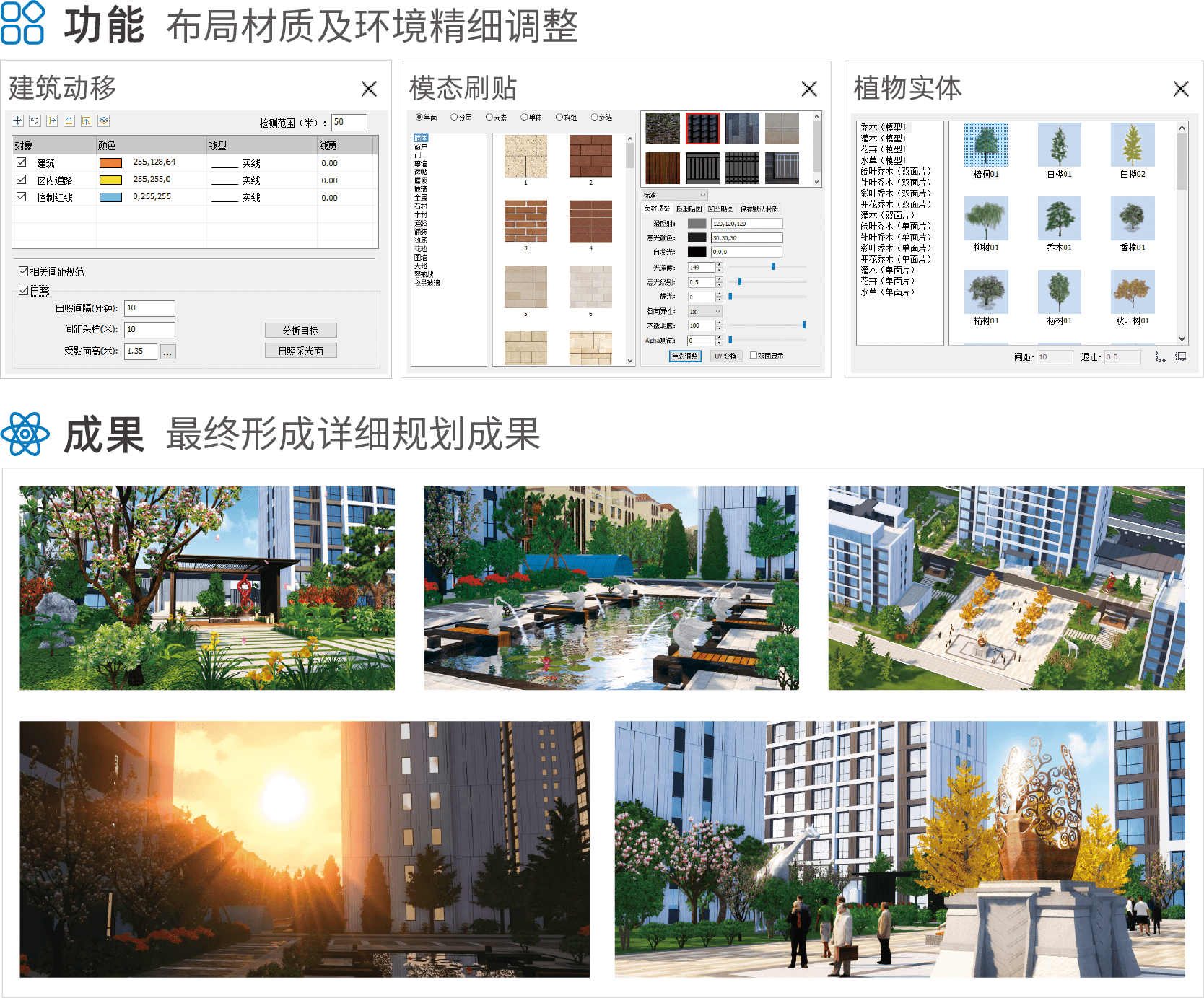Click the path-points placement icon in 植物实体
The width and height of the screenshot is (1204, 998).
[1160, 356]
